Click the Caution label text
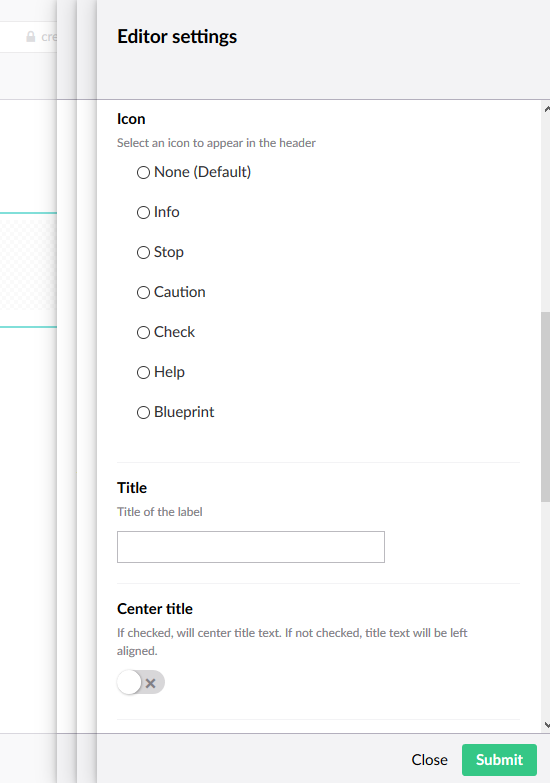This screenshot has width=550, height=783. (179, 292)
